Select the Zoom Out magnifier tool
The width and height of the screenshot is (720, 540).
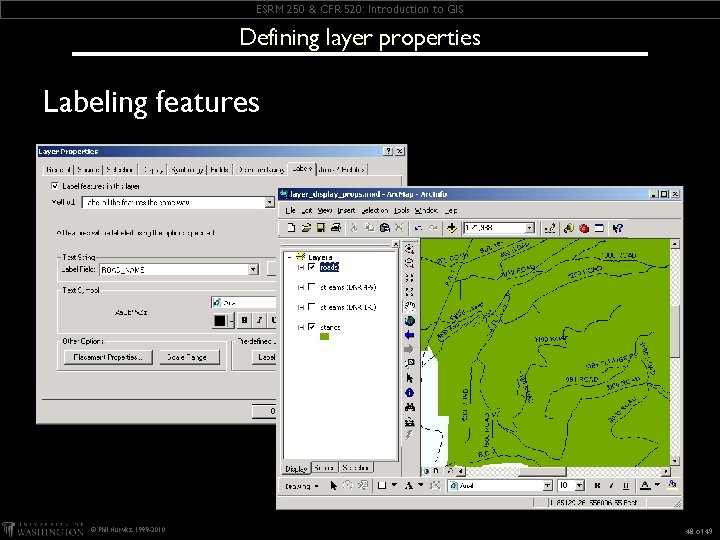(409, 263)
